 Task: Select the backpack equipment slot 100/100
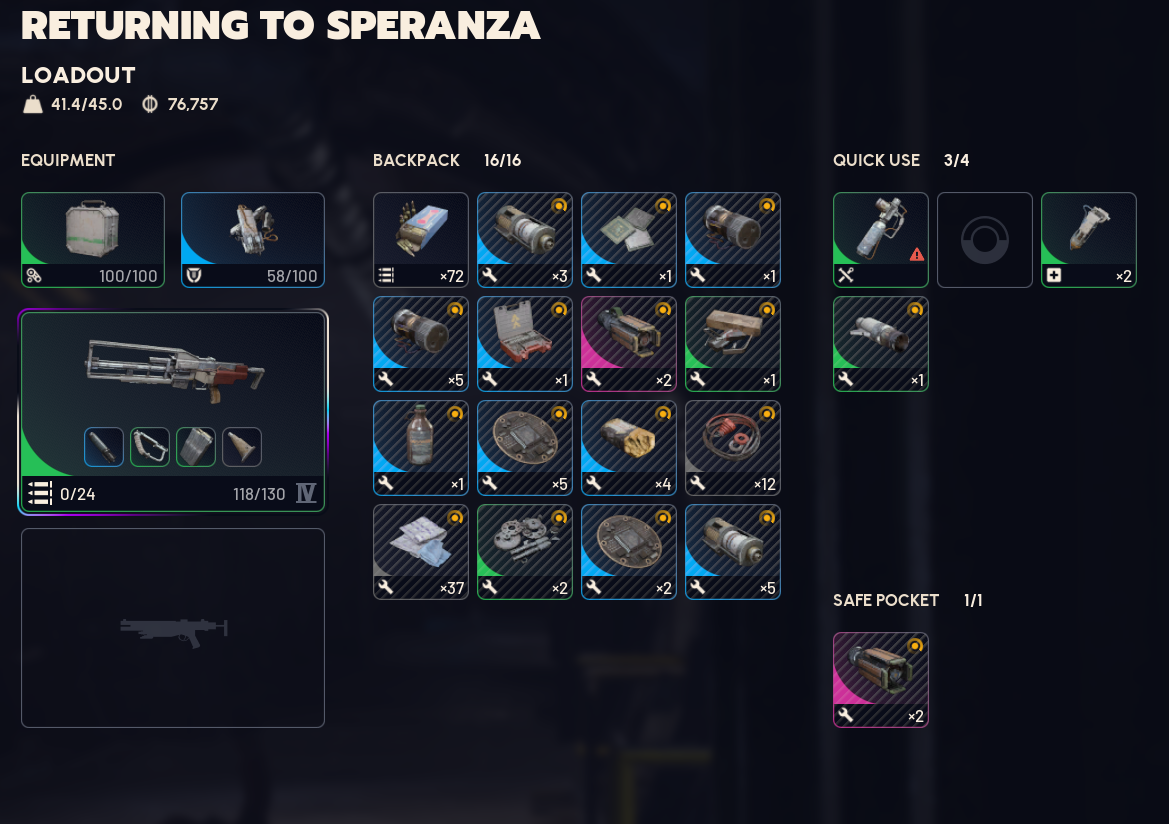pos(93,239)
